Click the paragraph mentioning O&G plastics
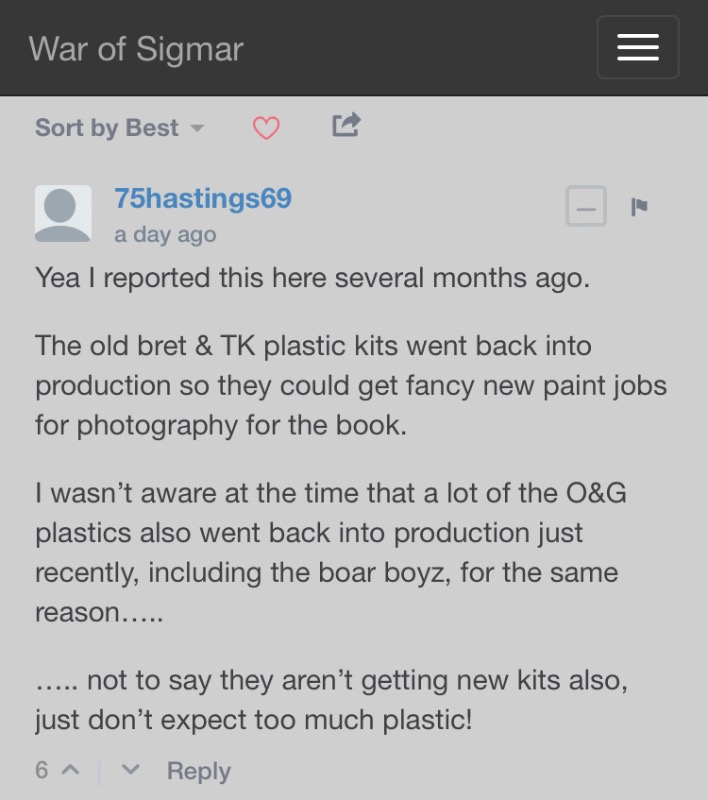Image resolution: width=708 pixels, height=800 pixels. (331, 552)
